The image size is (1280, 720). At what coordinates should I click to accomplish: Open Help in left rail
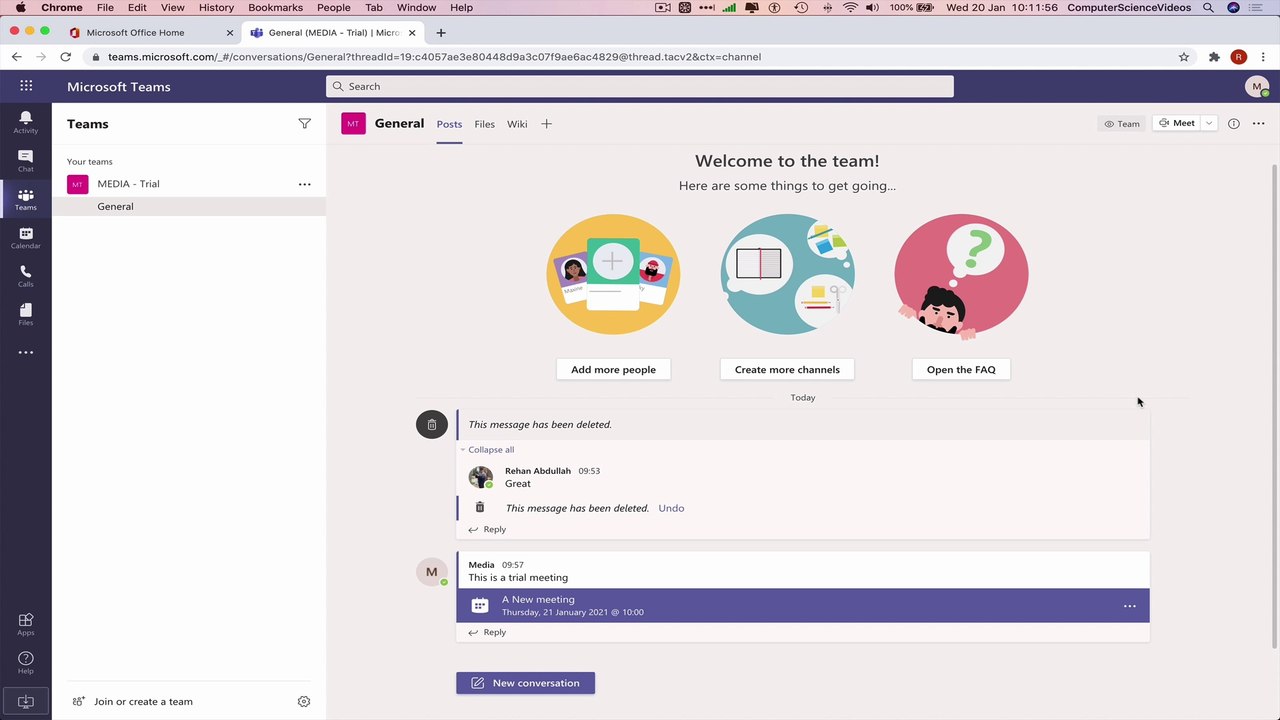[x=26, y=663]
